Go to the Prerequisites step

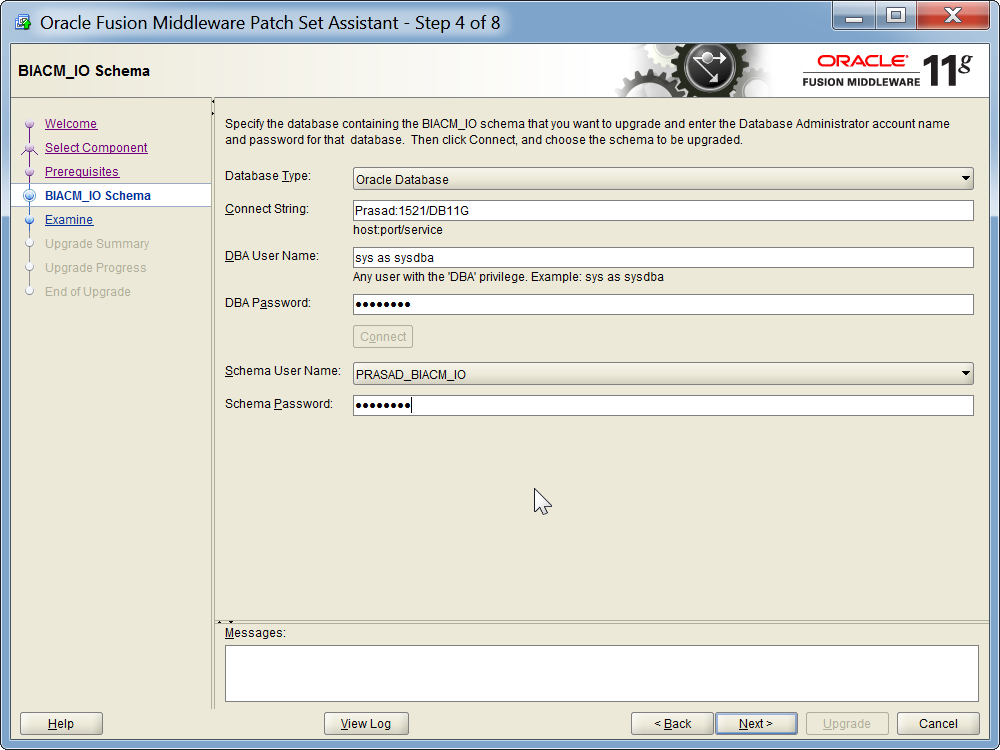click(x=82, y=172)
